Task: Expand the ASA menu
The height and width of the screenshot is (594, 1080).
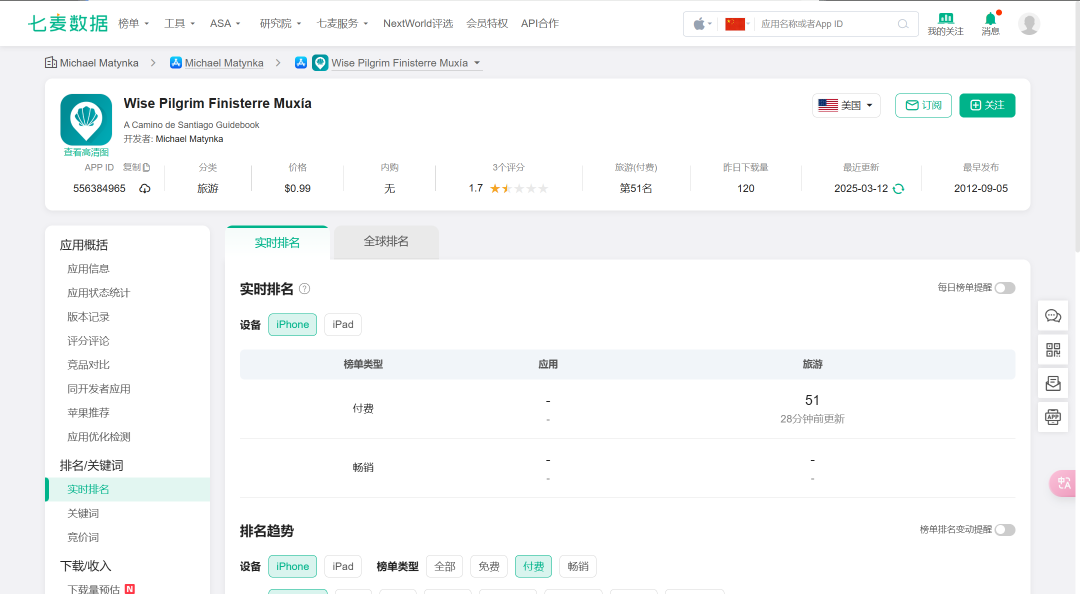Action: (225, 23)
